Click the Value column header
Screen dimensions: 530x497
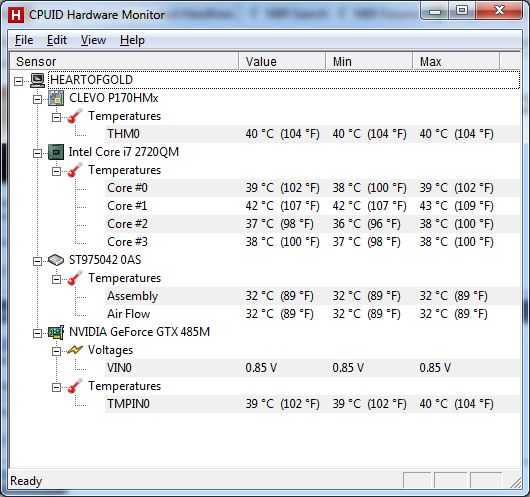tap(282, 62)
